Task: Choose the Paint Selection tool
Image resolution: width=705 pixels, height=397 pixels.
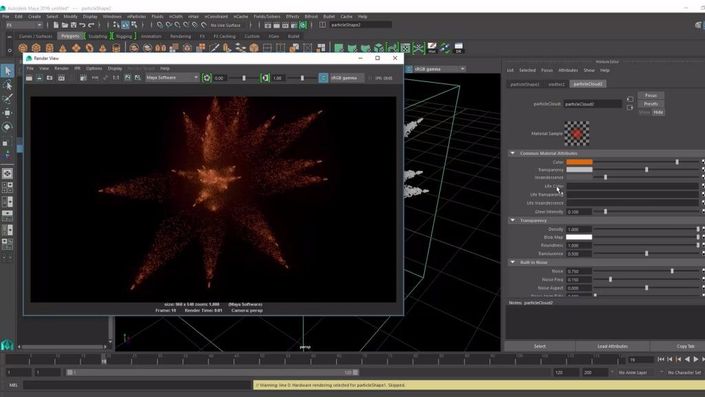Action: (8, 98)
